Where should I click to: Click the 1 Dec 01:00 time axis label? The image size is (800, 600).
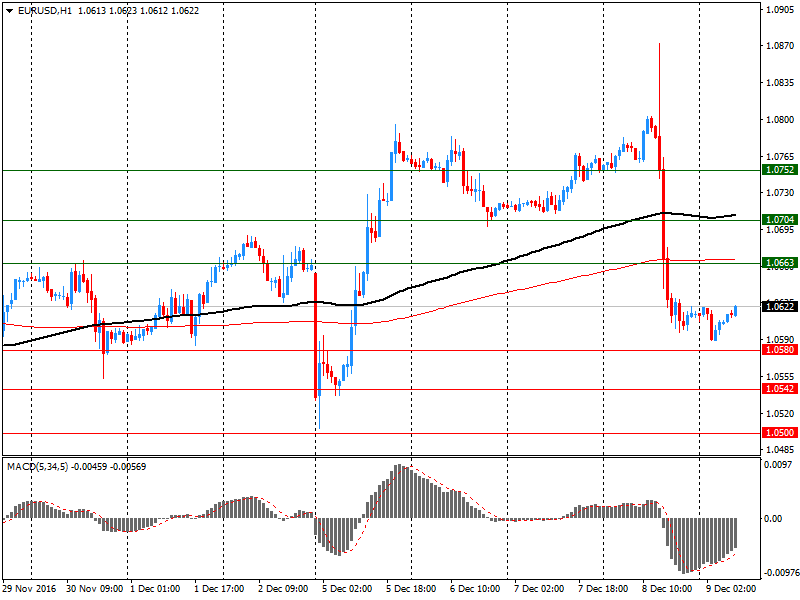tap(156, 589)
